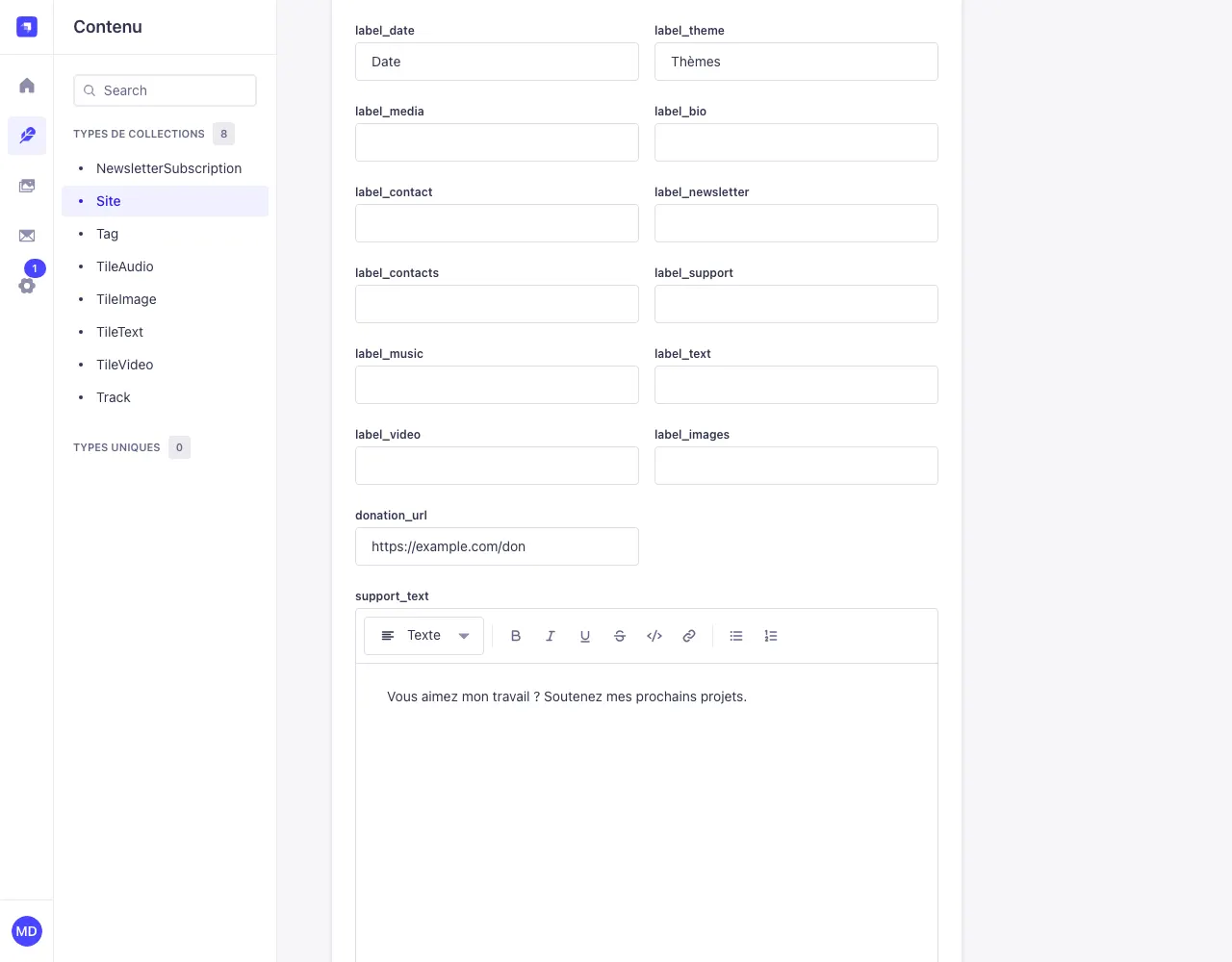Click the label_support input field
The image size is (1232, 962).
click(x=796, y=304)
